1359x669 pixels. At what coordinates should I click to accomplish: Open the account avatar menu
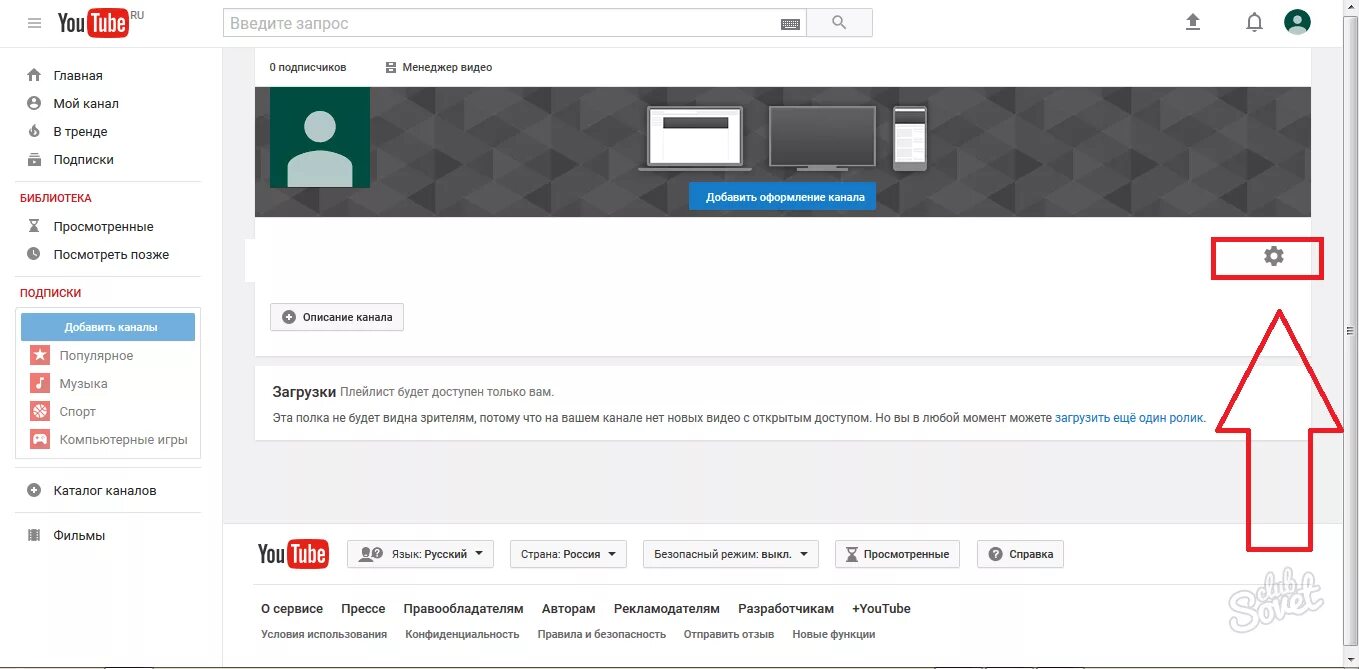point(1297,21)
